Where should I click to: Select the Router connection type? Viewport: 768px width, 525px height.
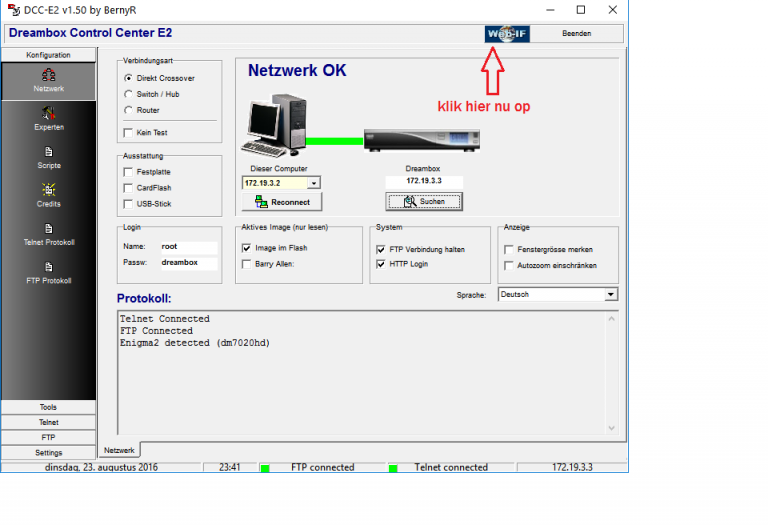click(128, 110)
